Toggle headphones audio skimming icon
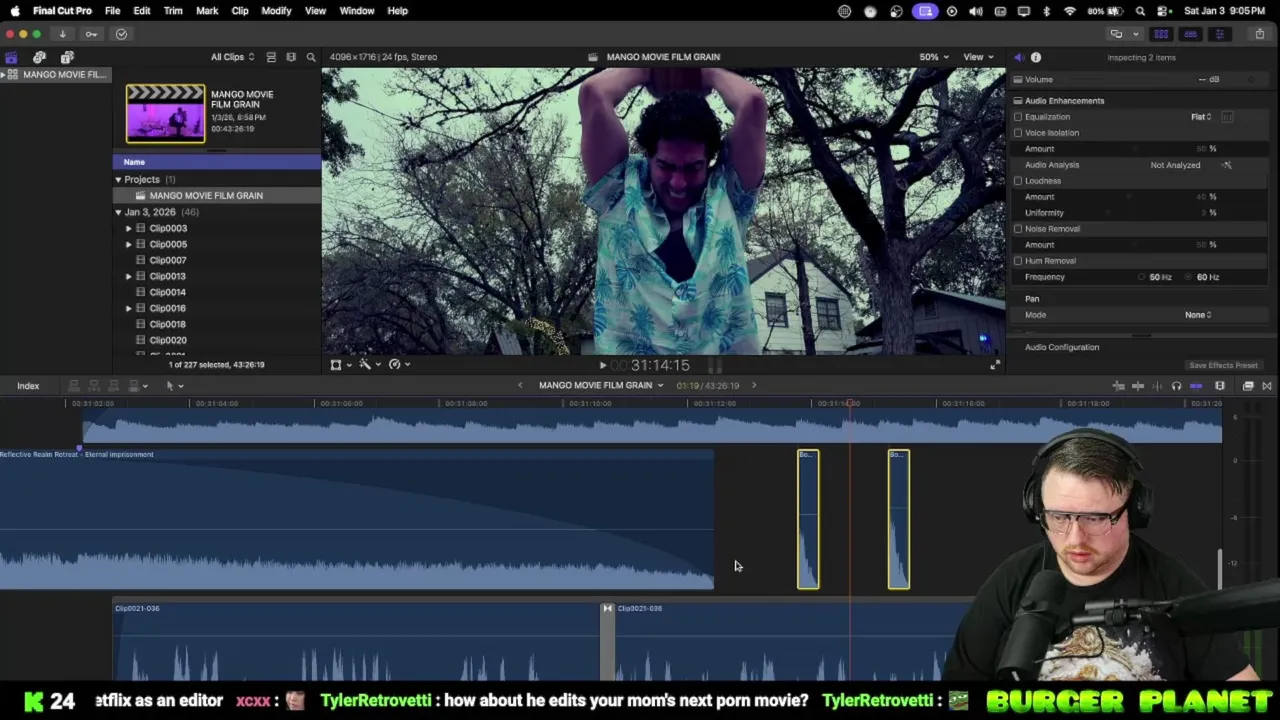This screenshot has height=720, width=1280. (x=1176, y=386)
